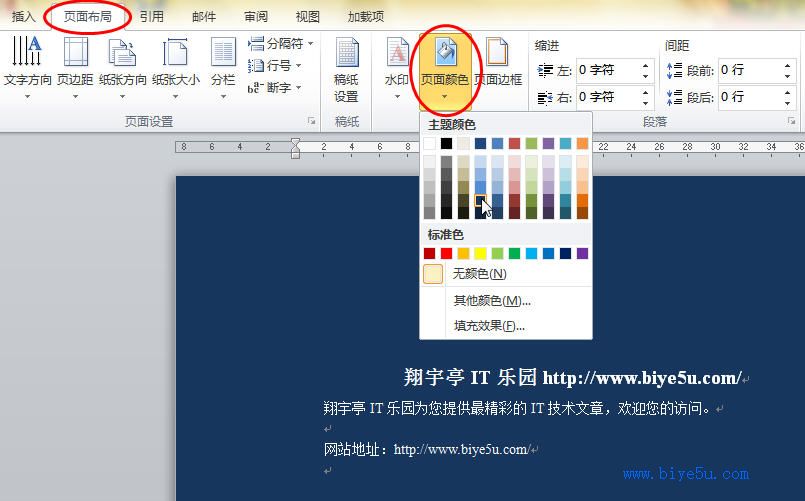Pick the dark red standard color
The height and width of the screenshot is (501, 805).
pyautogui.click(x=430, y=253)
